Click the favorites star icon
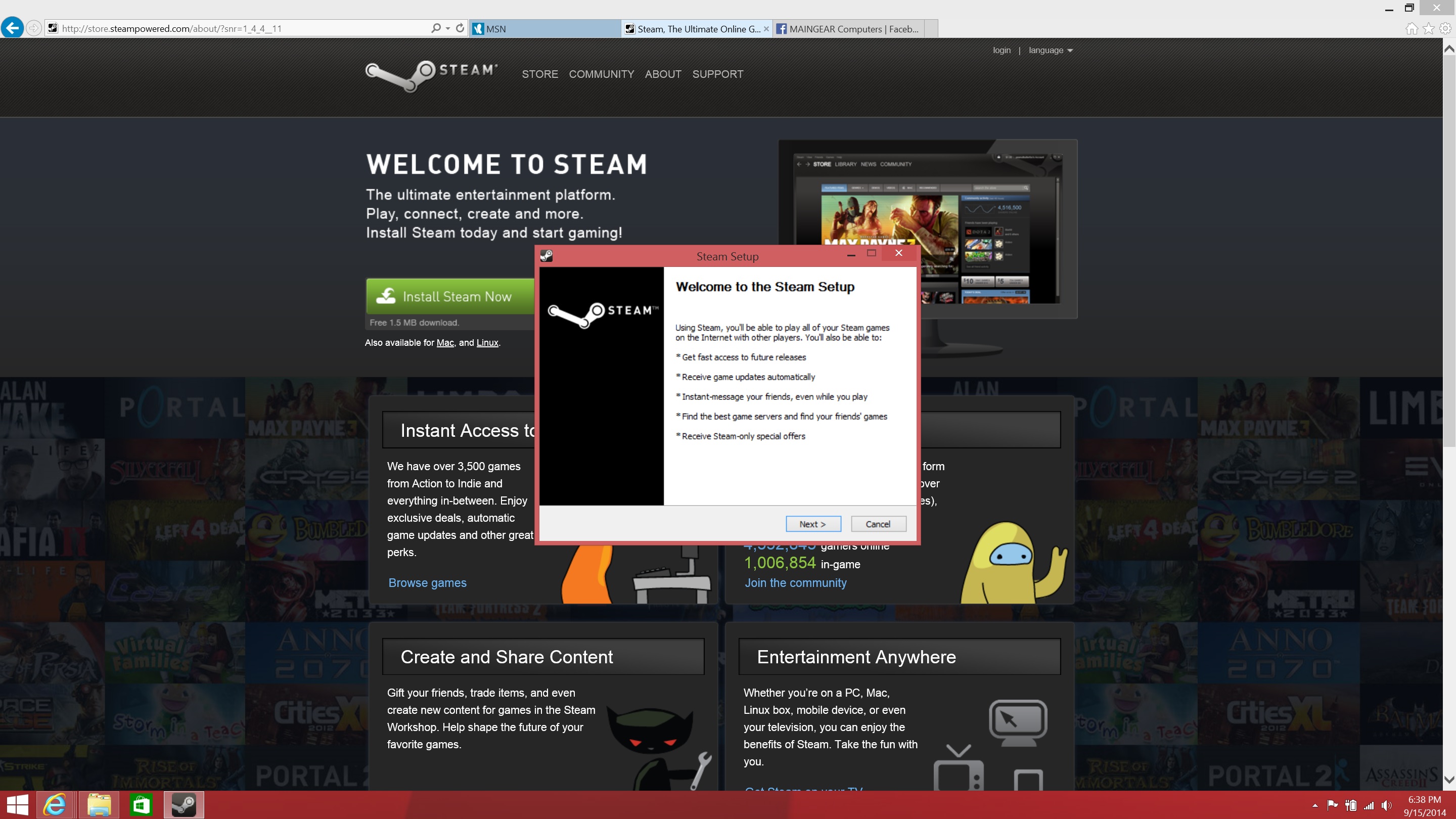The height and width of the screenshot is (819, 1456). click(1428, 28)
